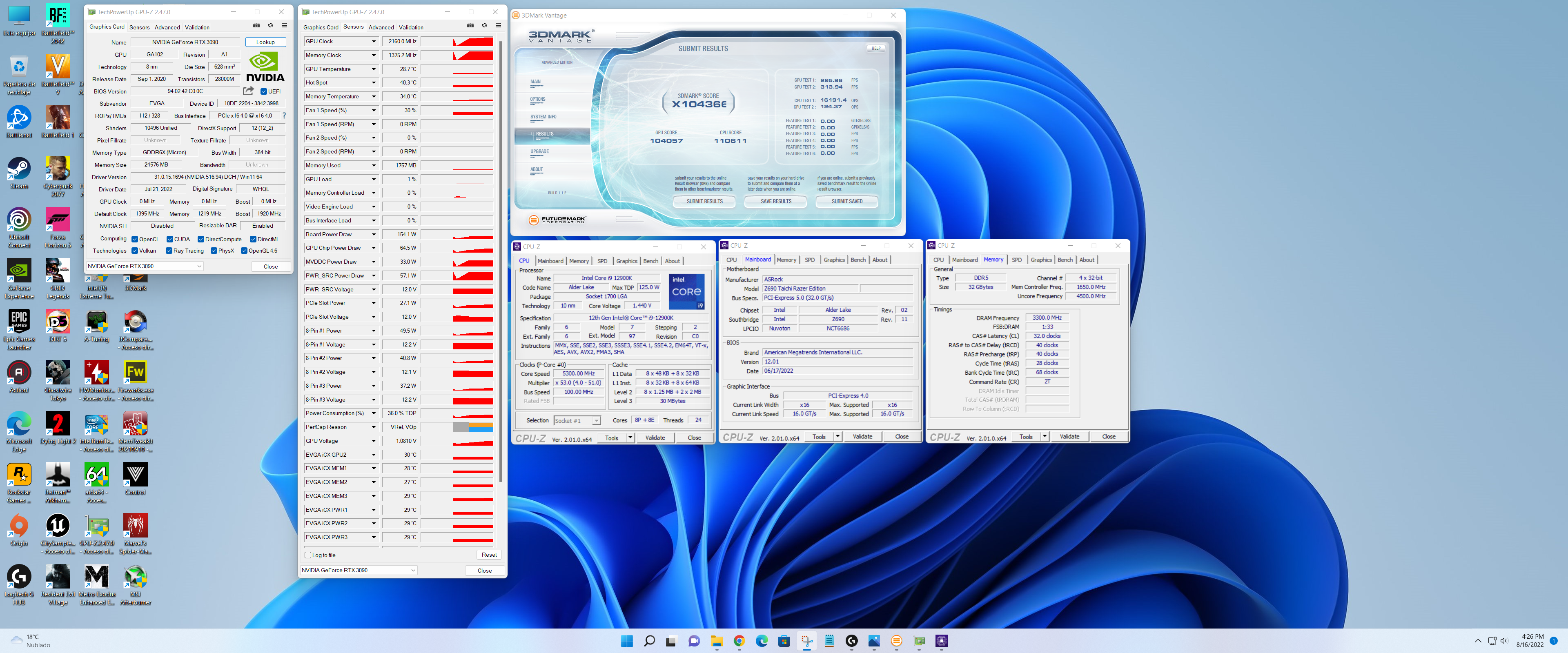Viewport: 1568px width, 653px height.
Task: Click the Lookup button in GPU-Z
Action: click(x=265, y=42)
